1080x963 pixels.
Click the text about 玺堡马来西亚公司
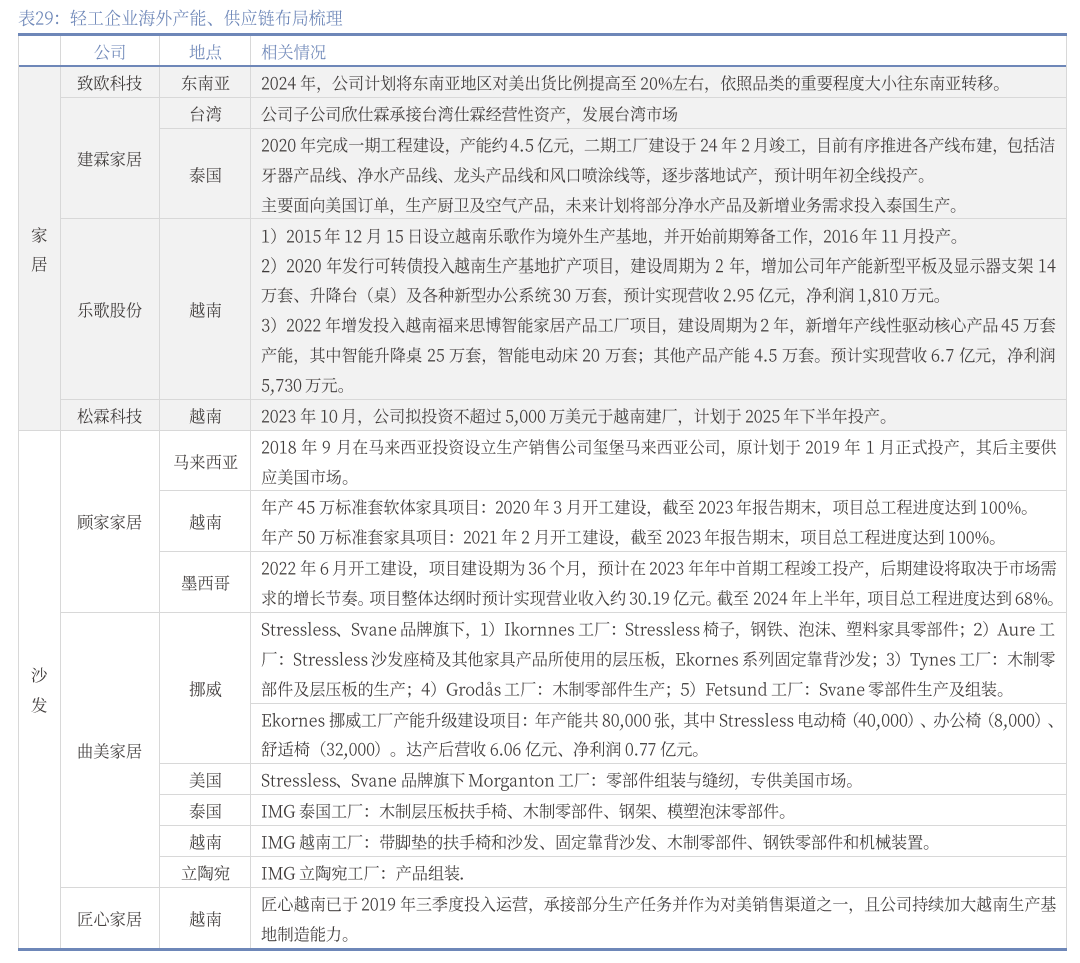coord(658,462)
